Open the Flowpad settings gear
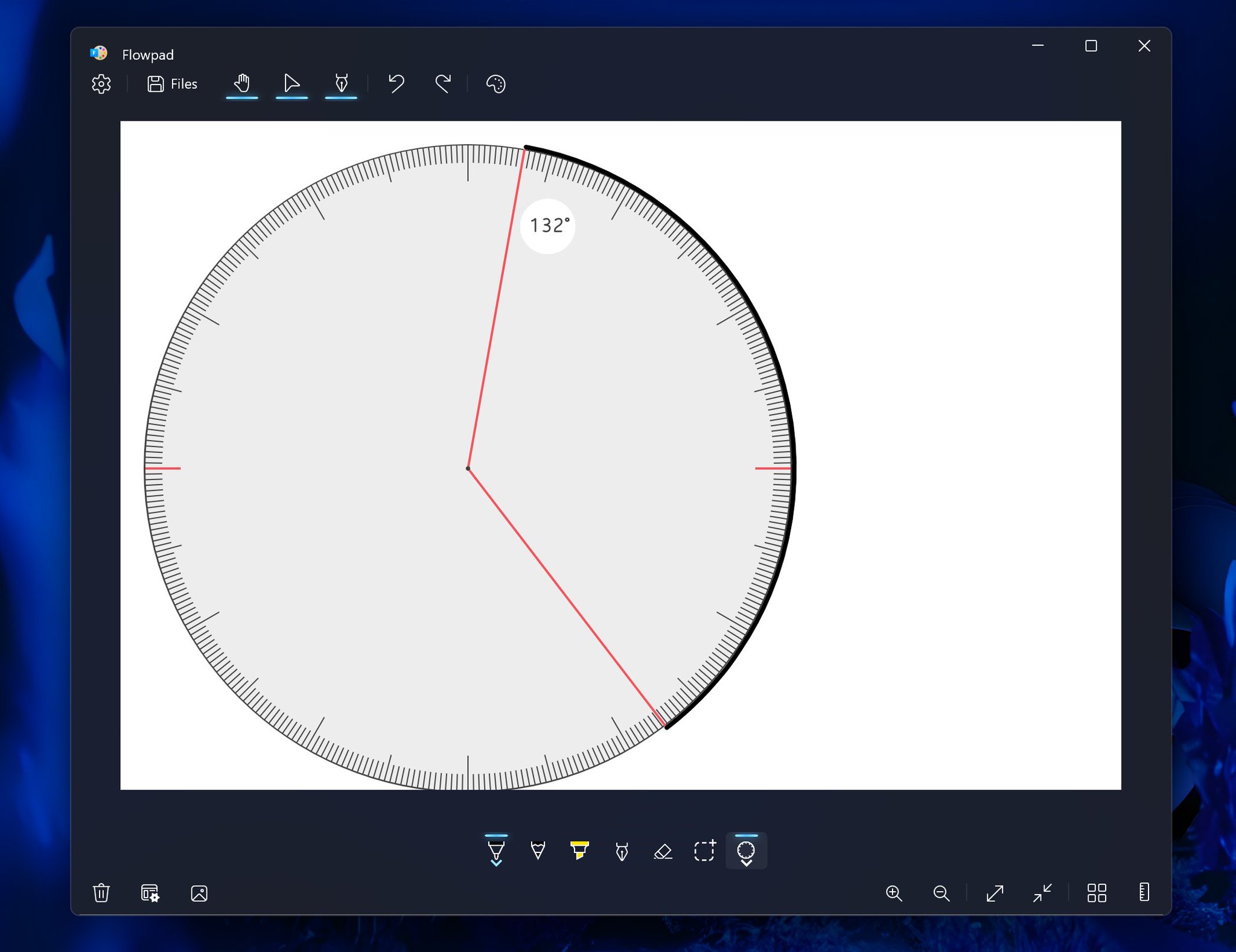This screenshot has height=952, width=1236. point(101,84)
